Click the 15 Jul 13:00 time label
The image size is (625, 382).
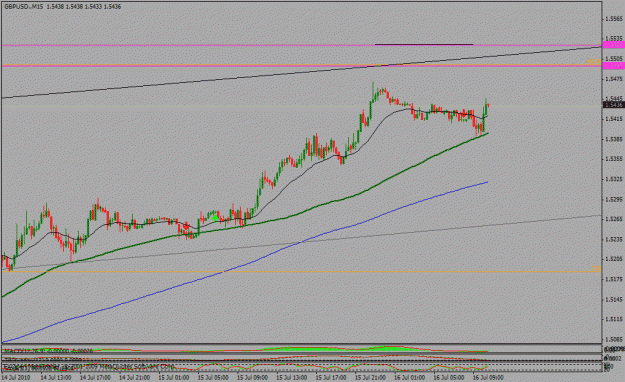click(292, 377)
